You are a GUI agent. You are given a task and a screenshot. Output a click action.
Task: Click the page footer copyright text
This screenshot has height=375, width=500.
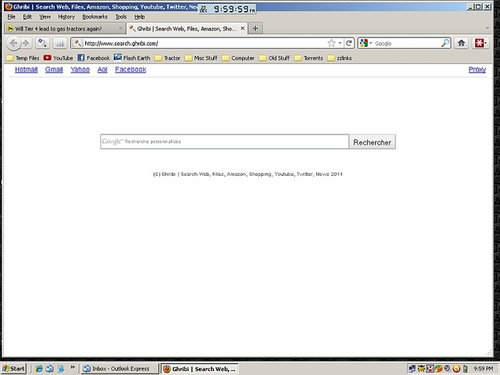(248, 174)
